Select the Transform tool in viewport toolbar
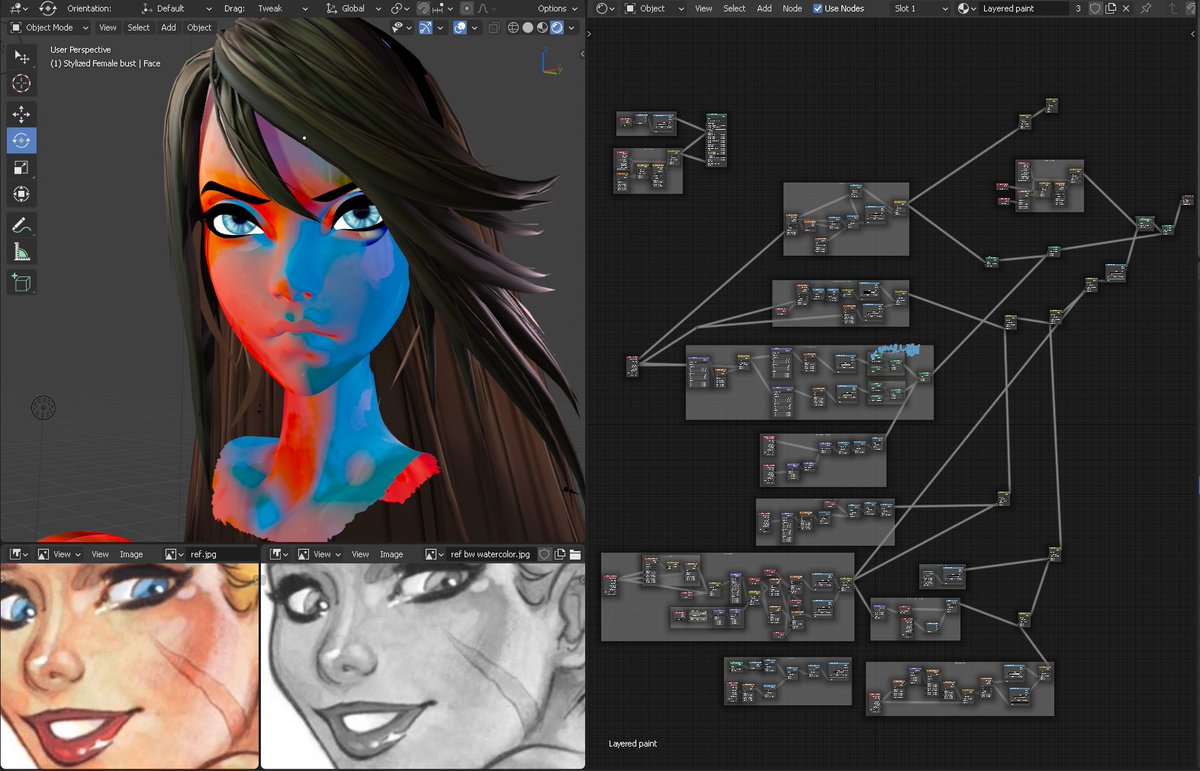The height and width of the screenshot is (771, 1200). point(21,194)
